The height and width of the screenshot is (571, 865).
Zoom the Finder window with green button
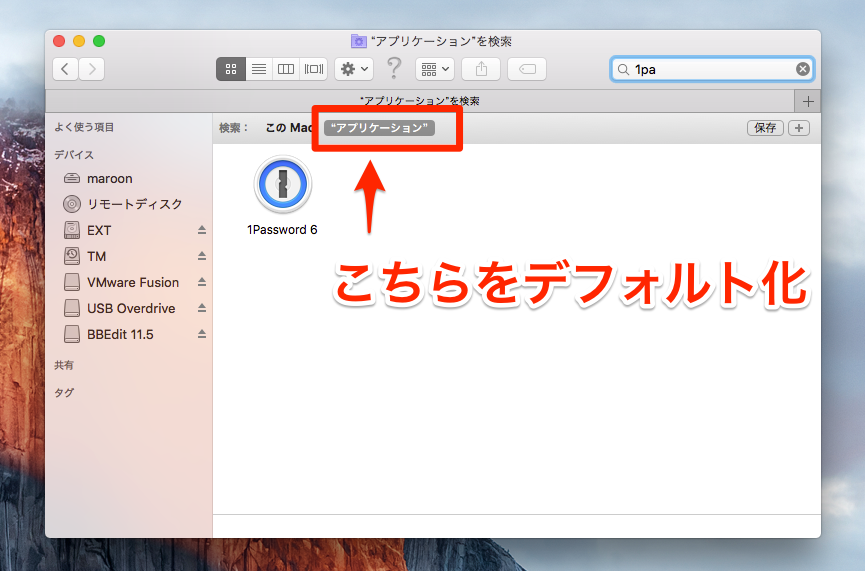tap(99, 41)
